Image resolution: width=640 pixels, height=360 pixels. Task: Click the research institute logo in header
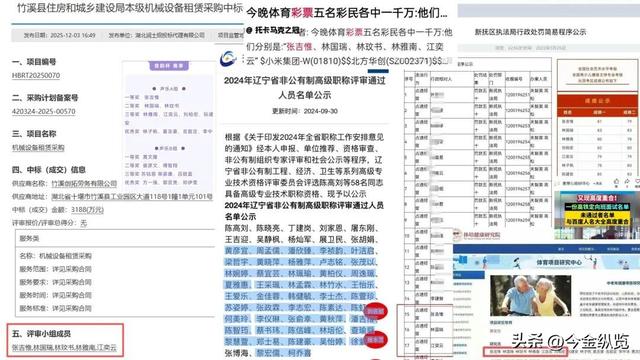(x=476, y=236)
